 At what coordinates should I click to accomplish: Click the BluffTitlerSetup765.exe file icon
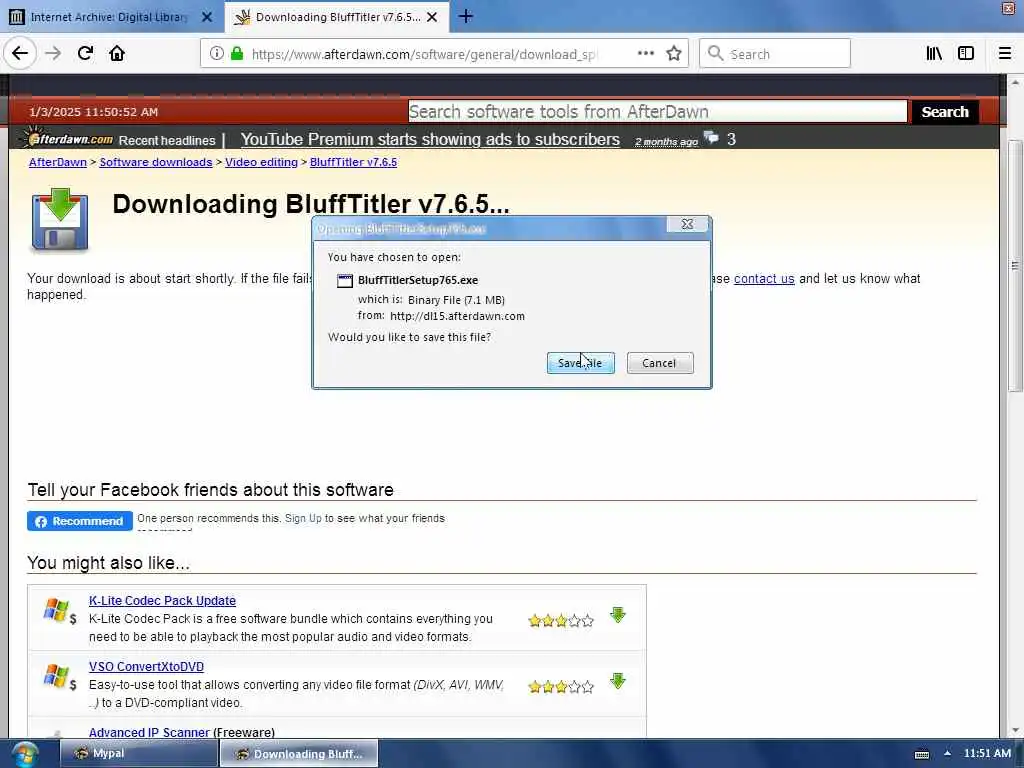[x=345, y=281]
